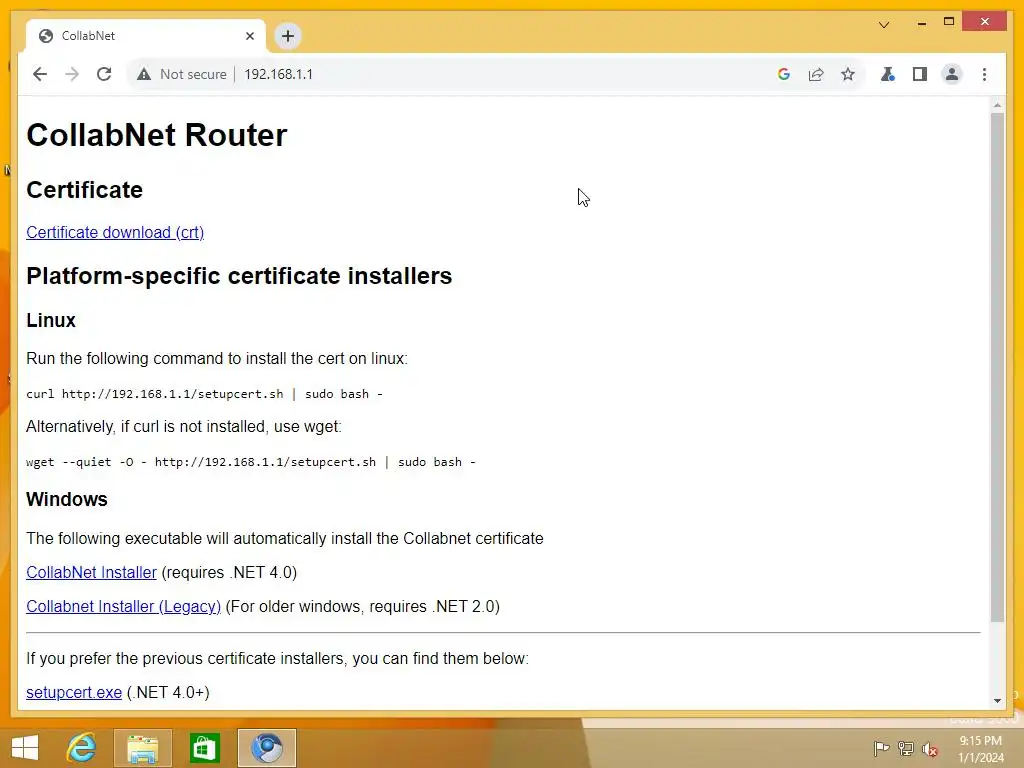Image resolution: width=1024 pixels, height=768 pixels.
Task: Open the Chrome three-dot menu
Action: tap(984, 74)
